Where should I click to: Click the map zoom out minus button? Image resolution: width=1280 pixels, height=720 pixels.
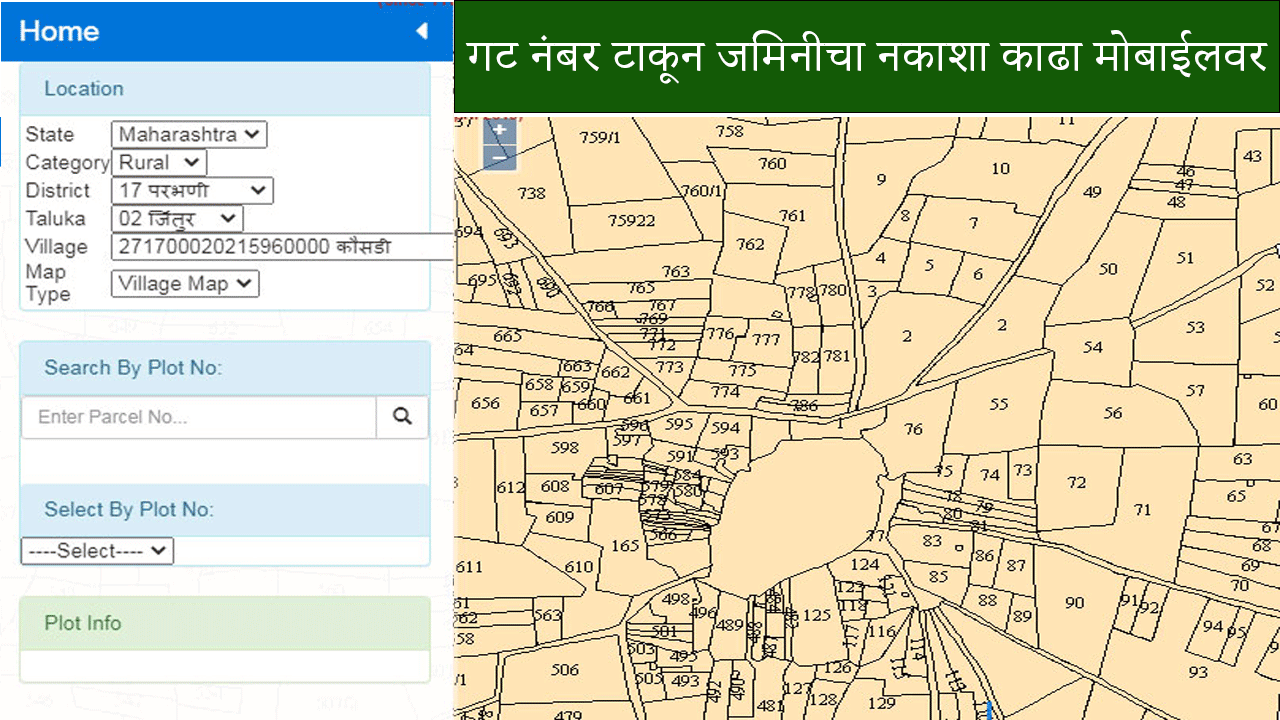(x=500, y=157)
